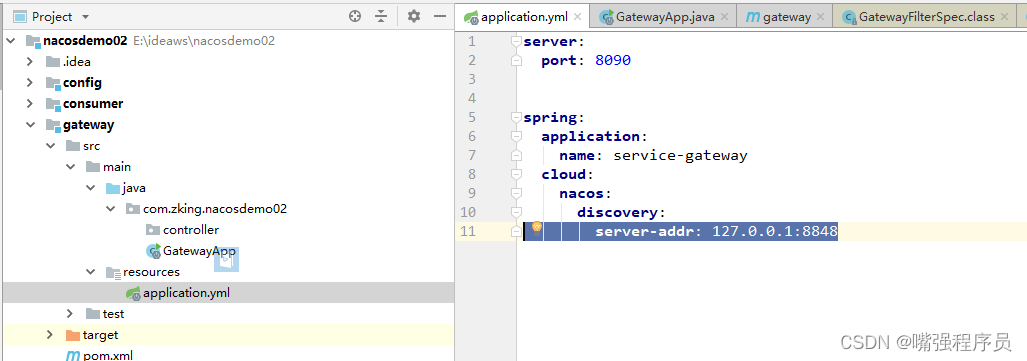Close the application.yml tab

[x=578, y=17]
